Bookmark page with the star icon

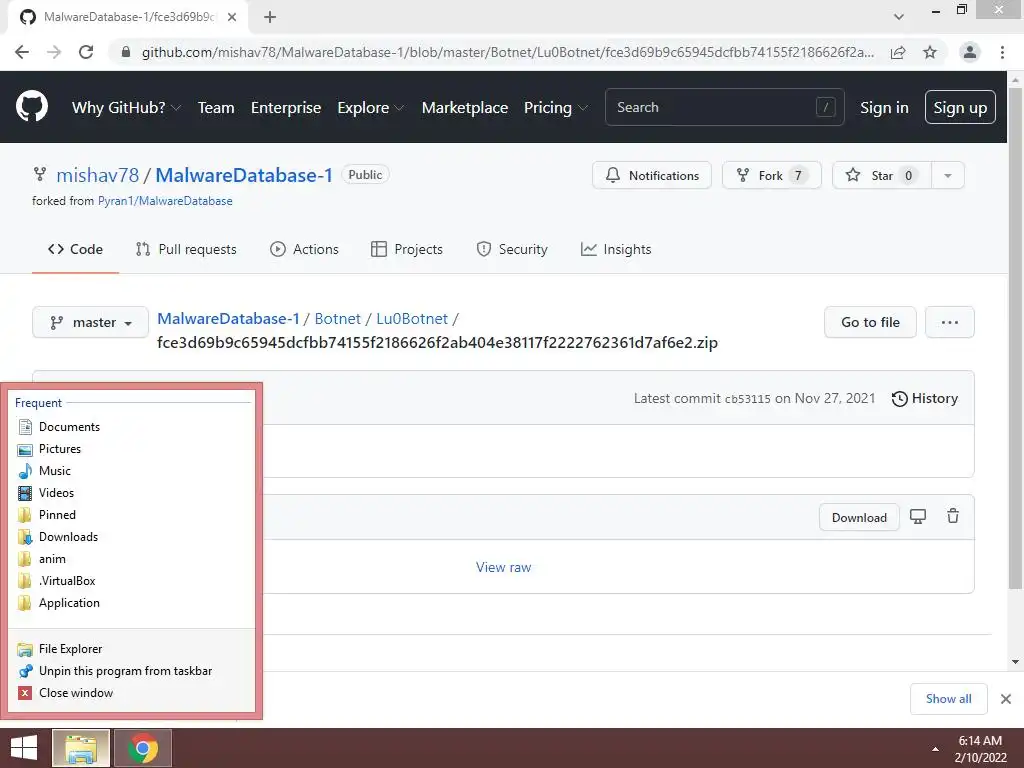[930, 52]
